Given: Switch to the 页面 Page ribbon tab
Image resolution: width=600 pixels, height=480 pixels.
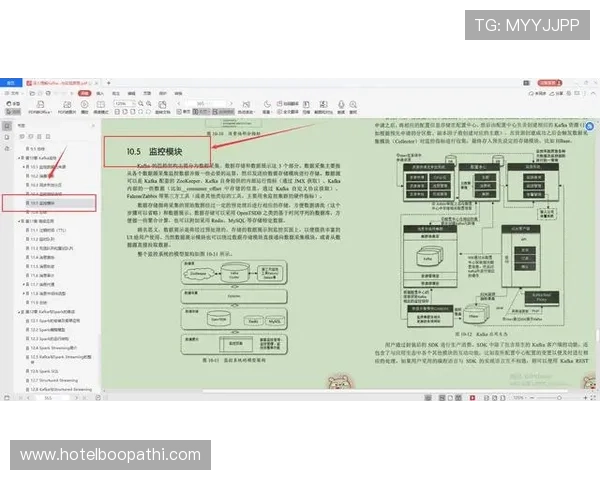Looking at the screenshot, I should point(147,93).
